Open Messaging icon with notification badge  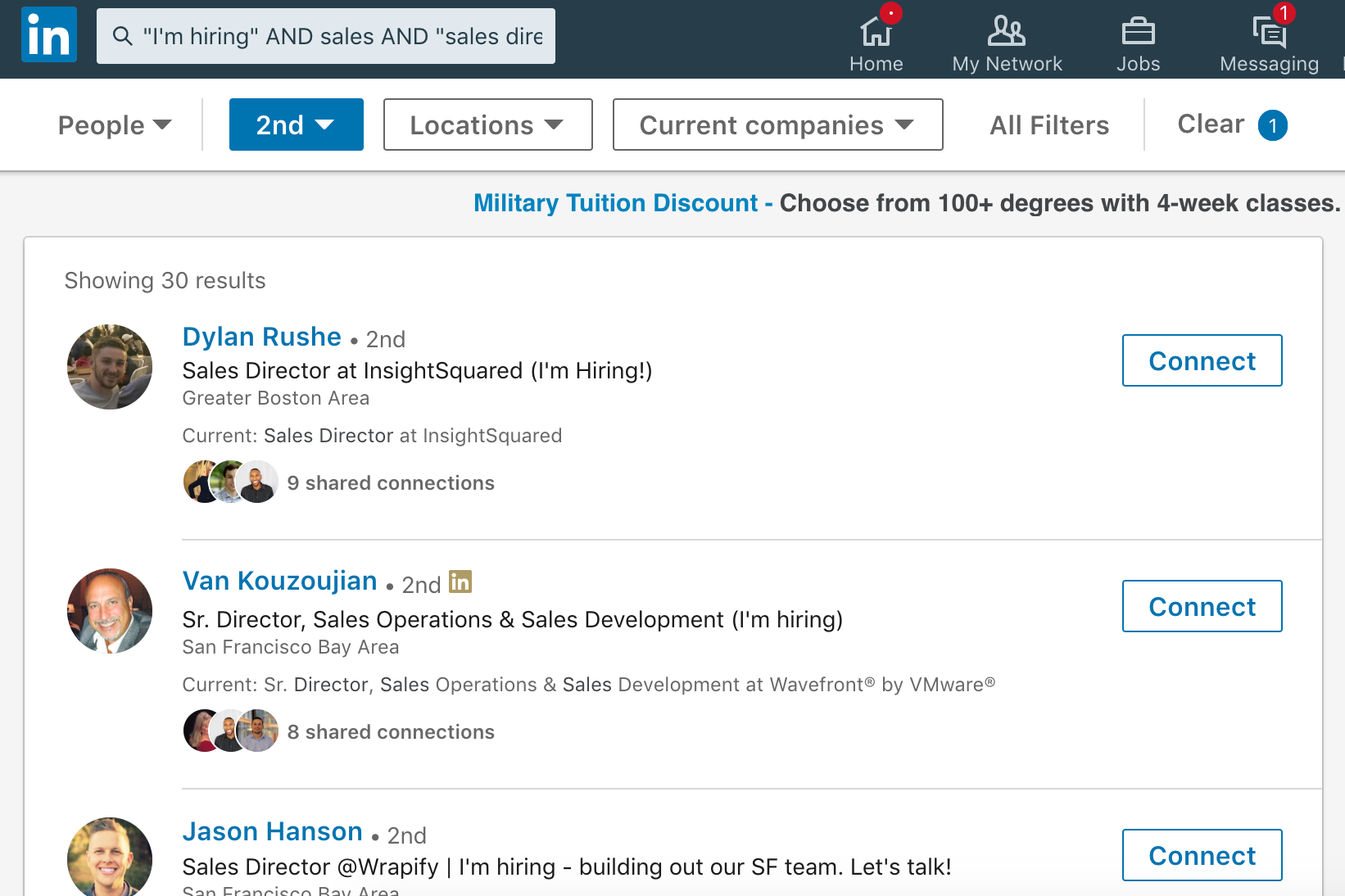(x=1269, y=33)
